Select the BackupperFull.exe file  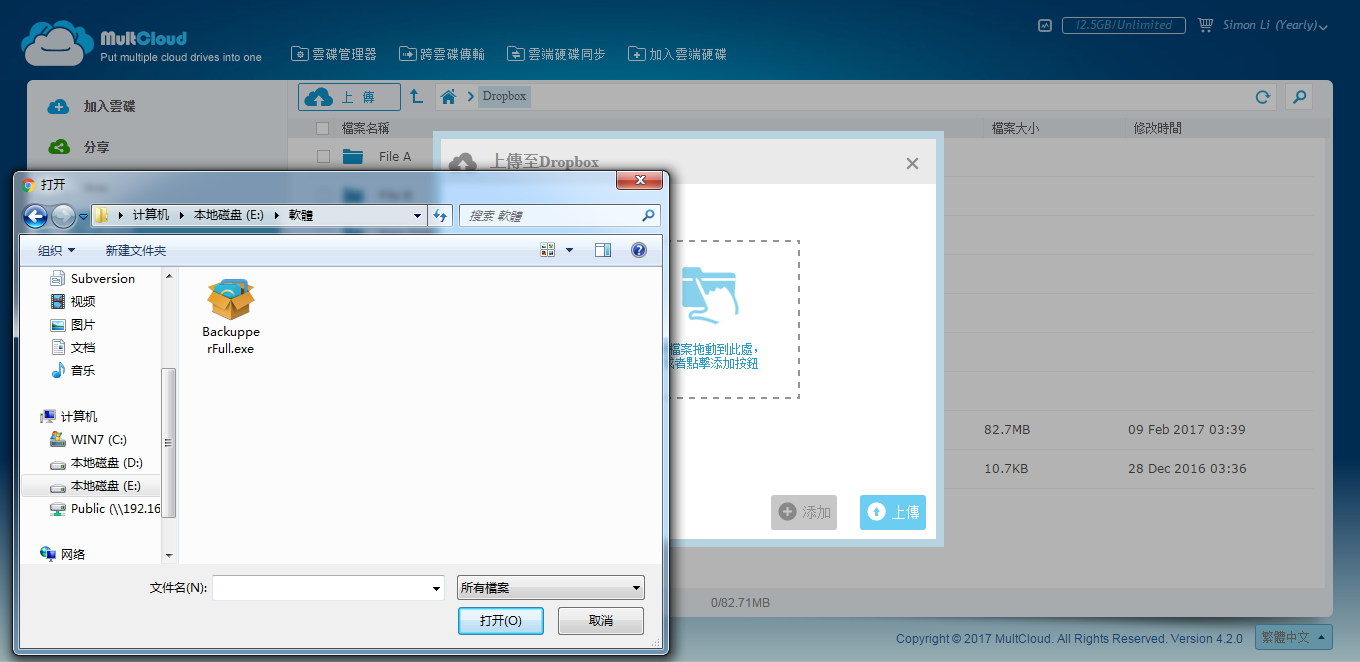(x=231, y=317)
